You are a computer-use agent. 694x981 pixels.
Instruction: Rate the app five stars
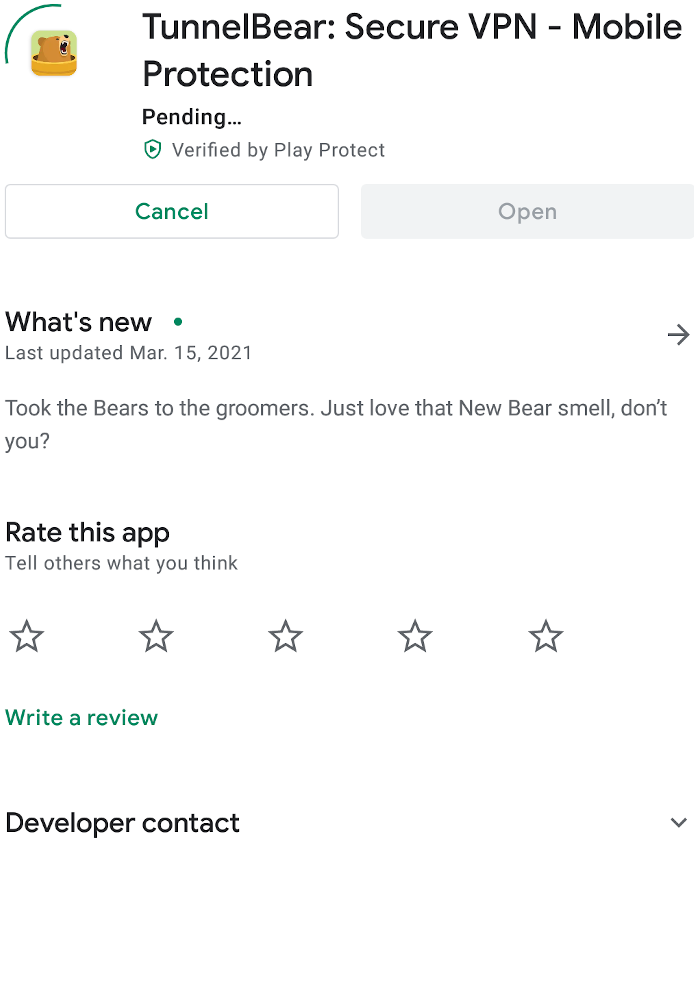(x=546, y=636)
